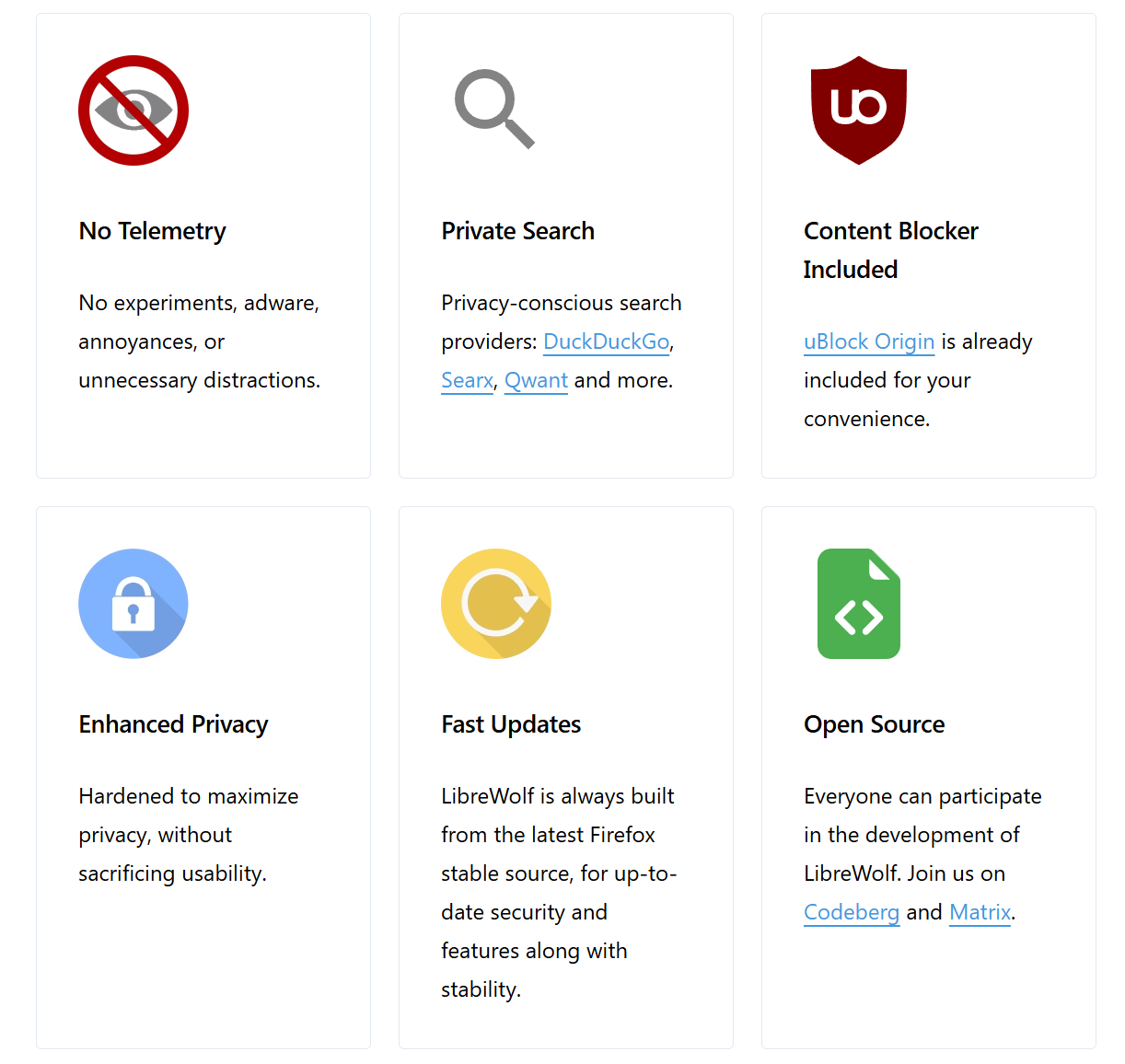Click the uBlock Origin shield icon
The width and height of the screenshot is (1125, 1064).
[858, 110]
